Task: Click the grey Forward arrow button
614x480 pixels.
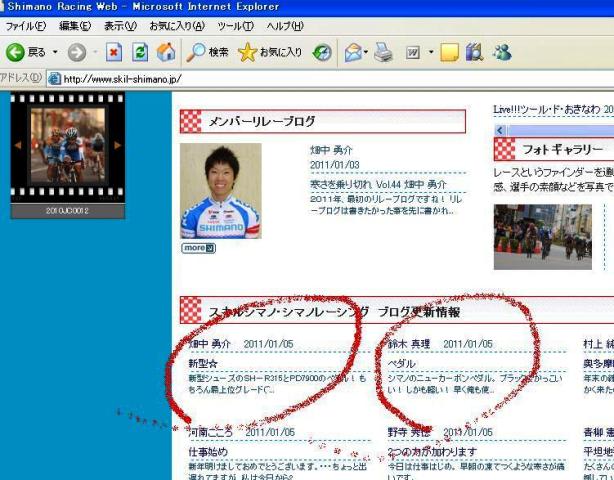Action: pyautogui.click(x=77, y=52)
